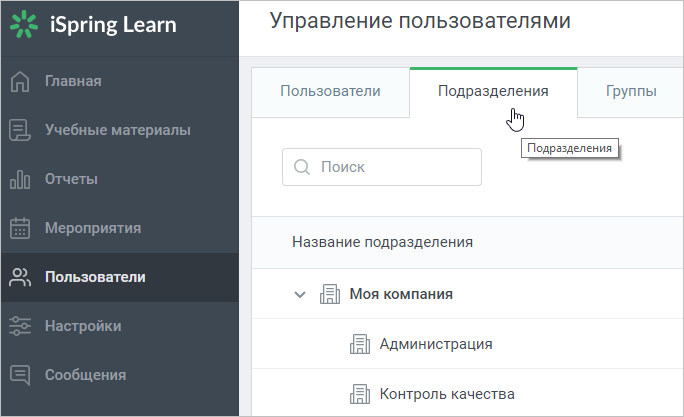Viewport: 684px width, 417px height.
Task: Open Настройки via the sliders icon
Action: click(20, 326)
